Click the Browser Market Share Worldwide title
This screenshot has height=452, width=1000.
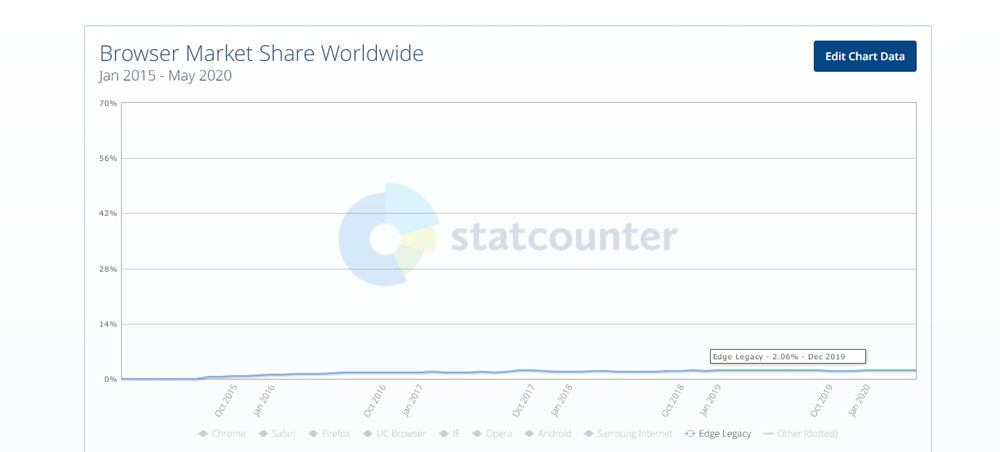(x=261, y=53)
